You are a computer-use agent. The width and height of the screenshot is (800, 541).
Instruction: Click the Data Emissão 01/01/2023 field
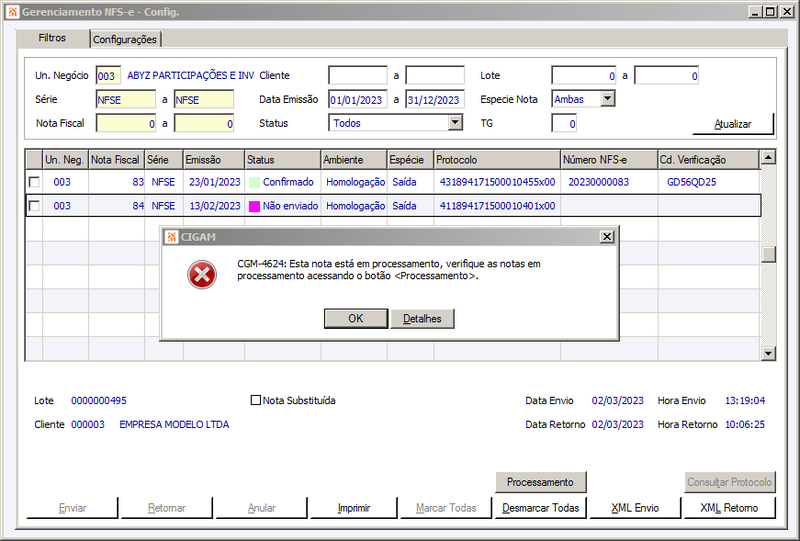point(358,100)
